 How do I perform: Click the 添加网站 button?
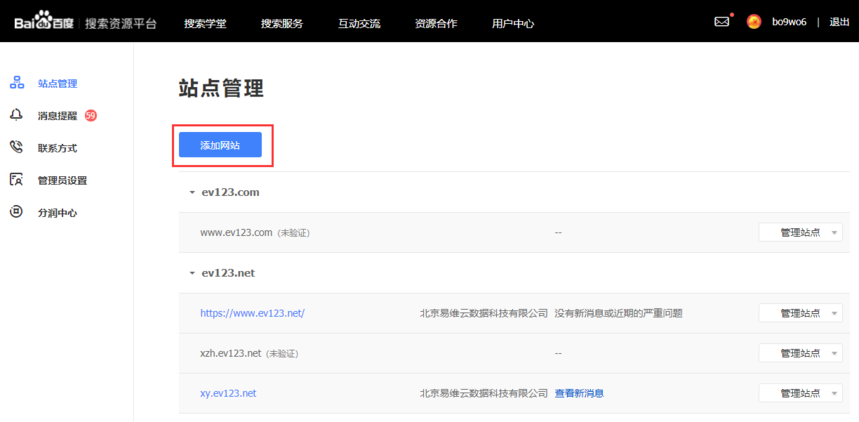point(220,145)
